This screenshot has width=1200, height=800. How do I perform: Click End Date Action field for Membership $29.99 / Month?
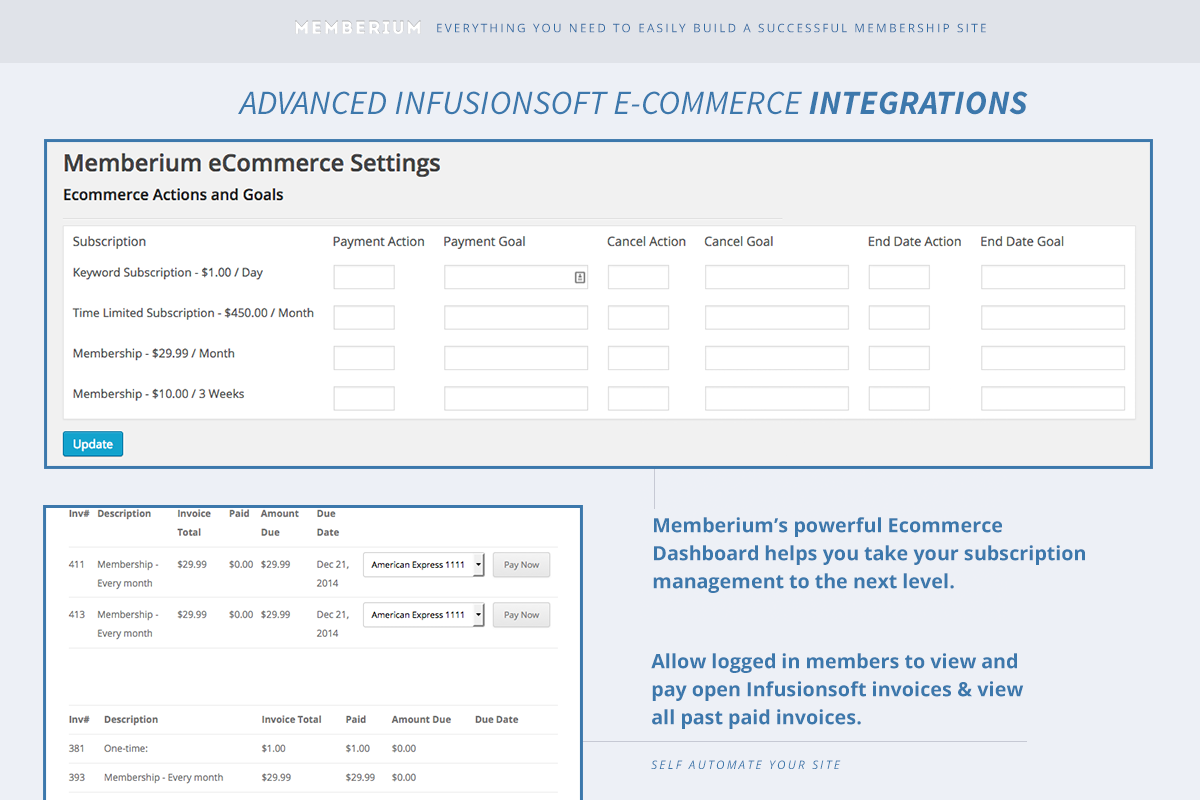[899, 358]
